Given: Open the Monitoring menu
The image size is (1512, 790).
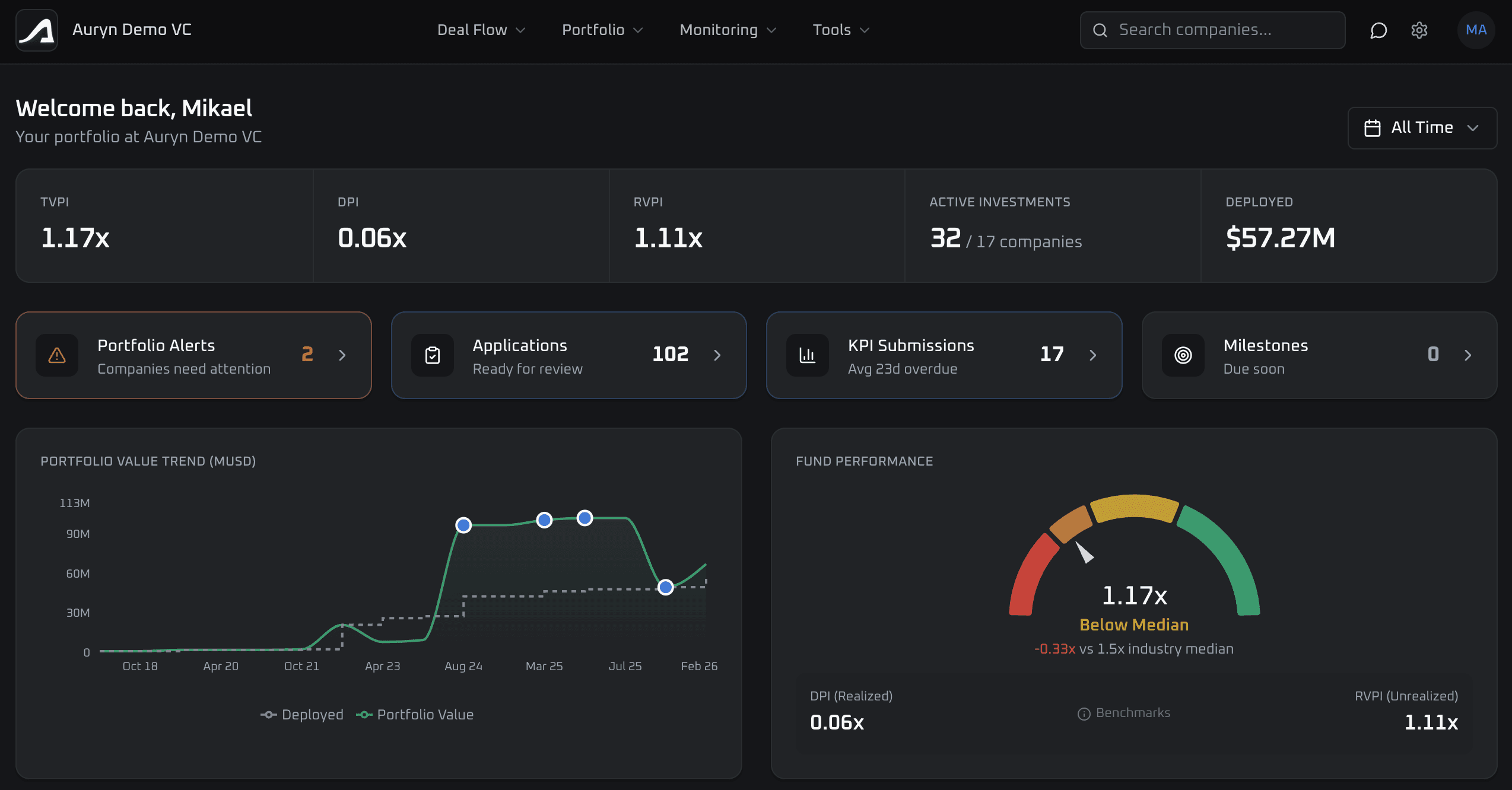Looking at the screenshot, I should (727, 30).
